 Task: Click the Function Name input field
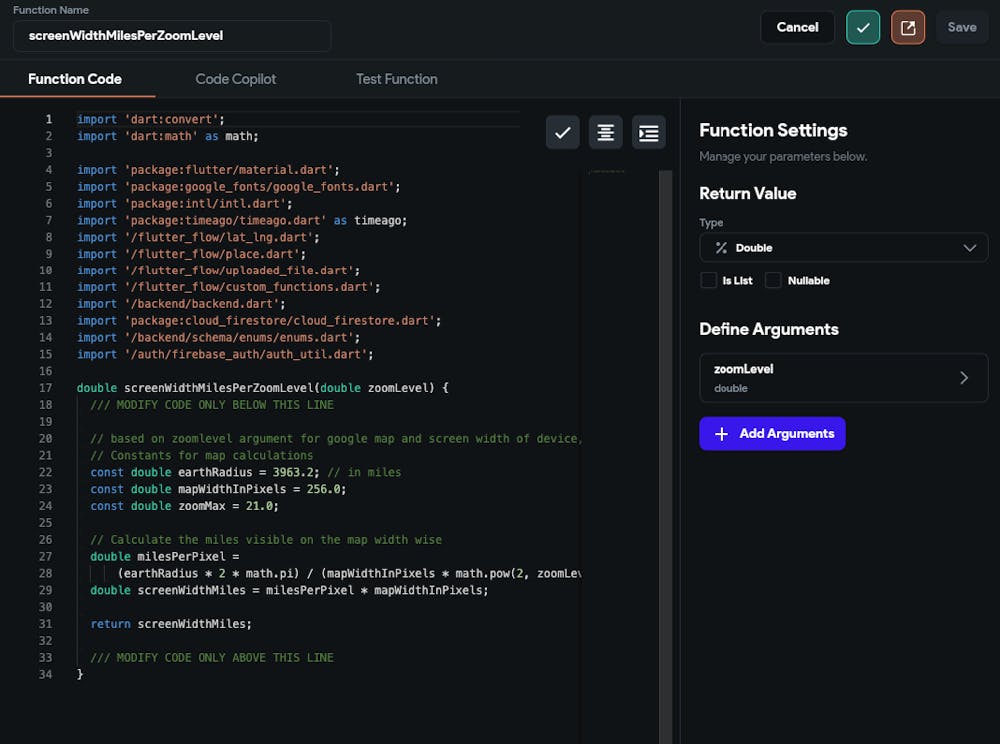coord(172,36)
